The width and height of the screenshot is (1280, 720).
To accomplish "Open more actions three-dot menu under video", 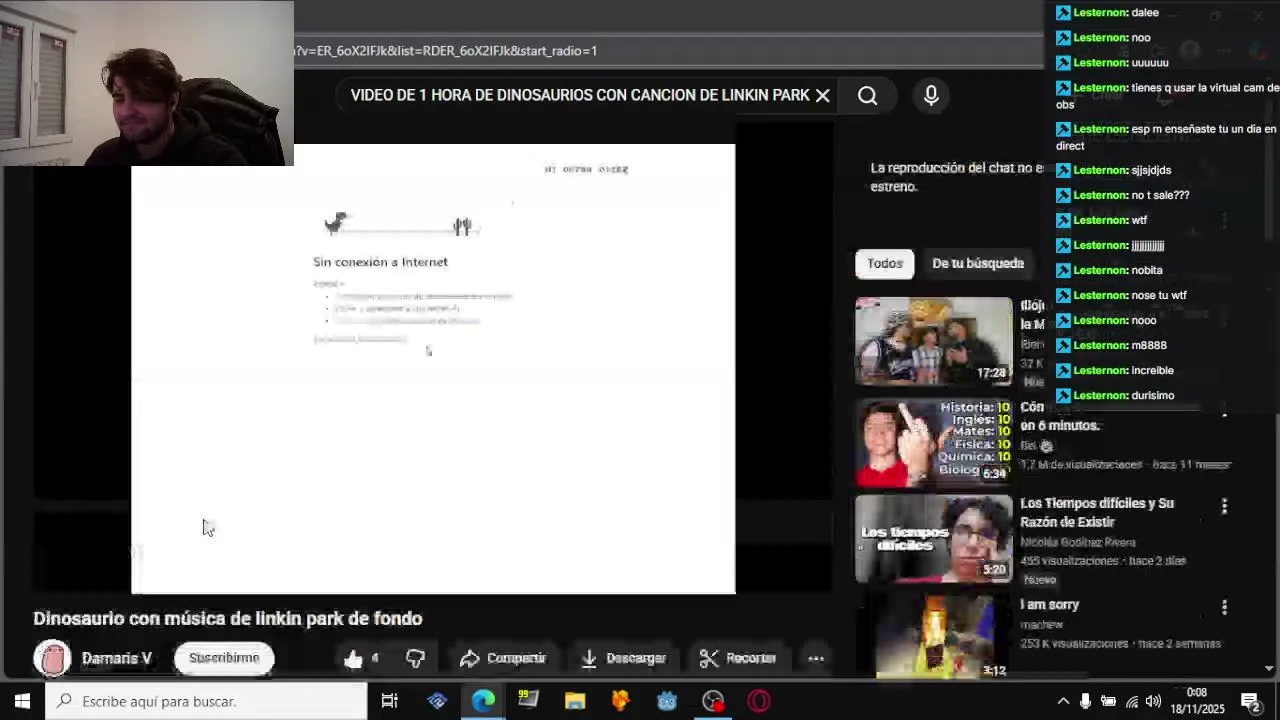I will [x=816, y=658].
